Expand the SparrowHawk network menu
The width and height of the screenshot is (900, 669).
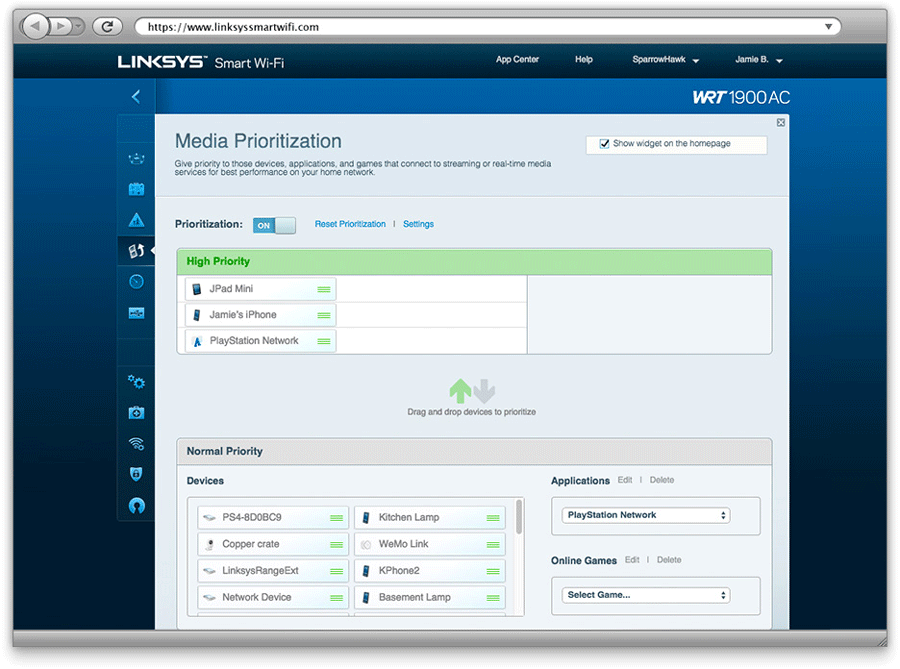pos(664,59)
